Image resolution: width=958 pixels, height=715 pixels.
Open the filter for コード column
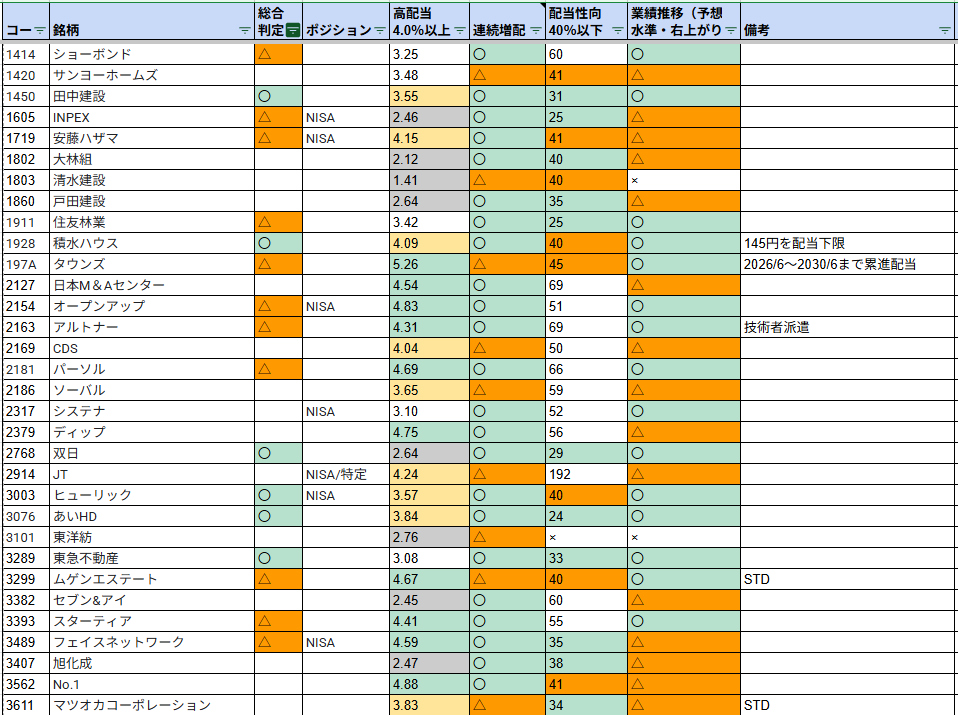pyautogui.click(x=40, y=31)
